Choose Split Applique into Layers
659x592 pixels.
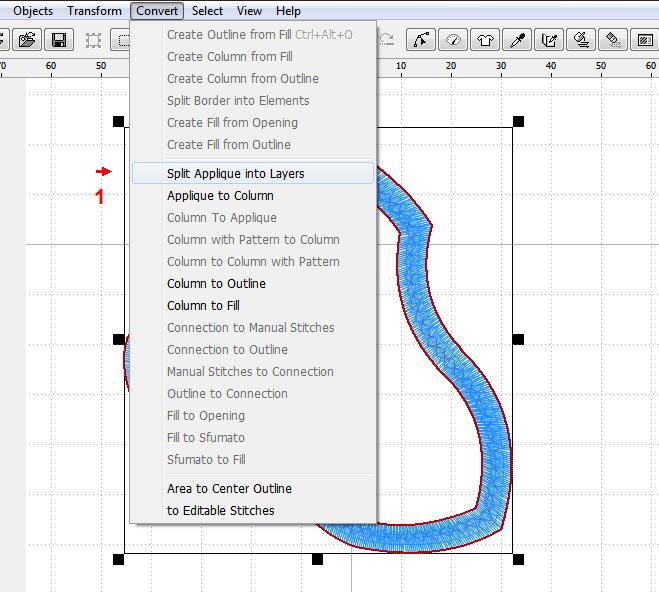pyautogui.click(x=235, y=174)
